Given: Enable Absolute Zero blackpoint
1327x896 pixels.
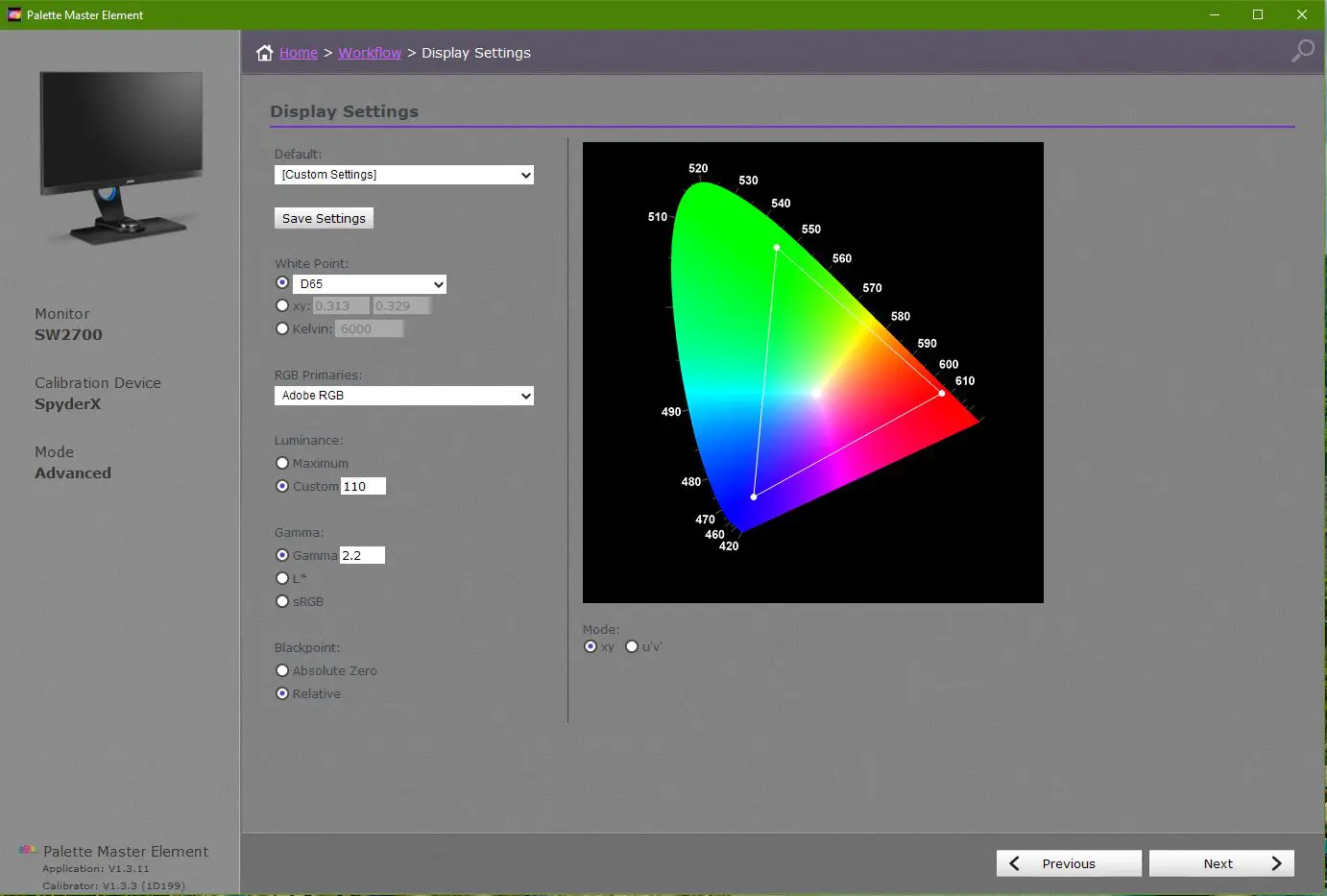Looking at the screenshot, I should (282, 670).
